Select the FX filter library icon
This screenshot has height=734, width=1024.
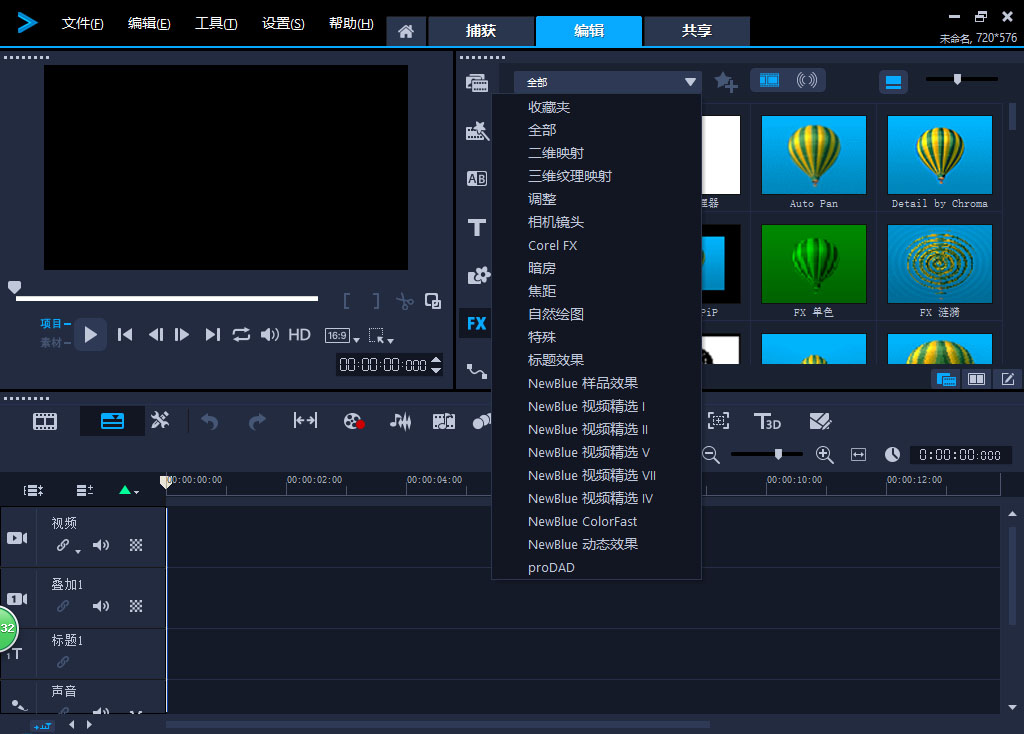pos(476,323)
